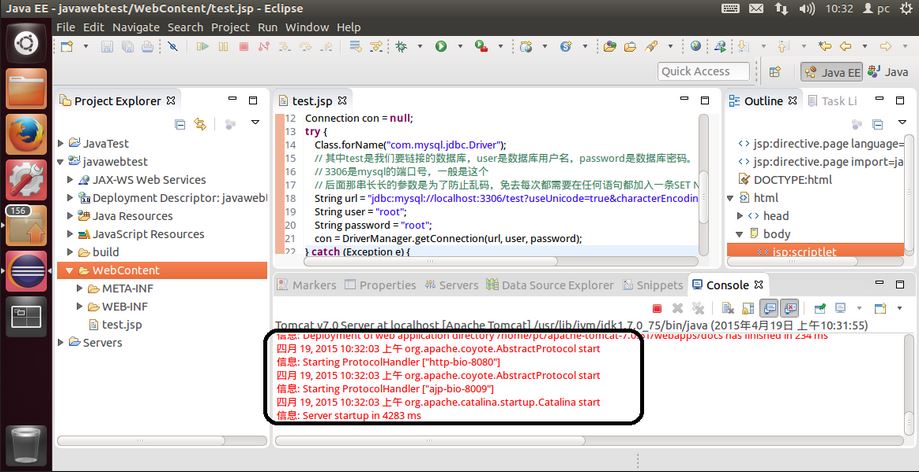This screenshot has width=919, height=472.
Task: Switch to the Markers tab
Action: click(x=307, y=285)
